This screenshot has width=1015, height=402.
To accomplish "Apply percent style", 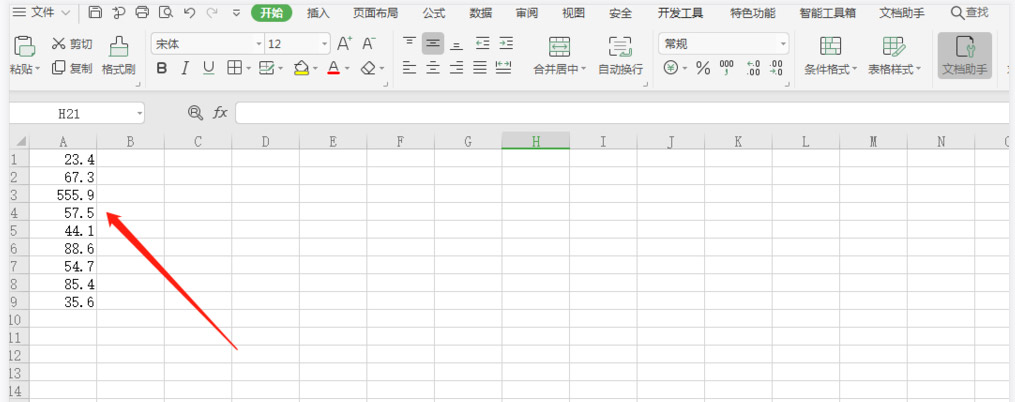I will (x=703, y=68).
